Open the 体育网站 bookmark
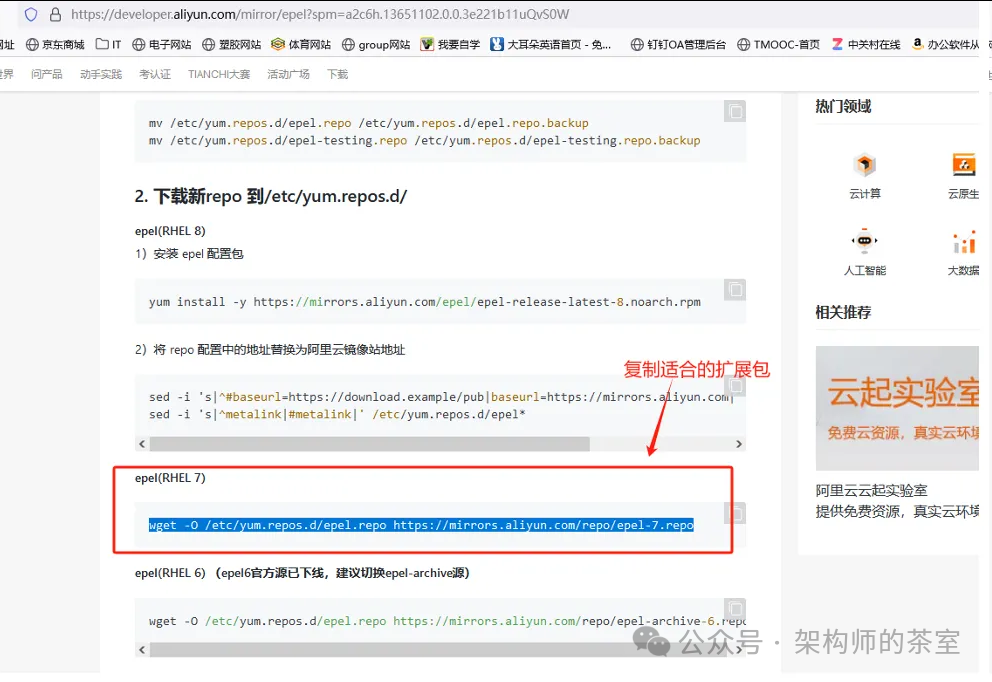Image resolution: width=992 pixels, height=682 pixels. [x=301, y=44]
